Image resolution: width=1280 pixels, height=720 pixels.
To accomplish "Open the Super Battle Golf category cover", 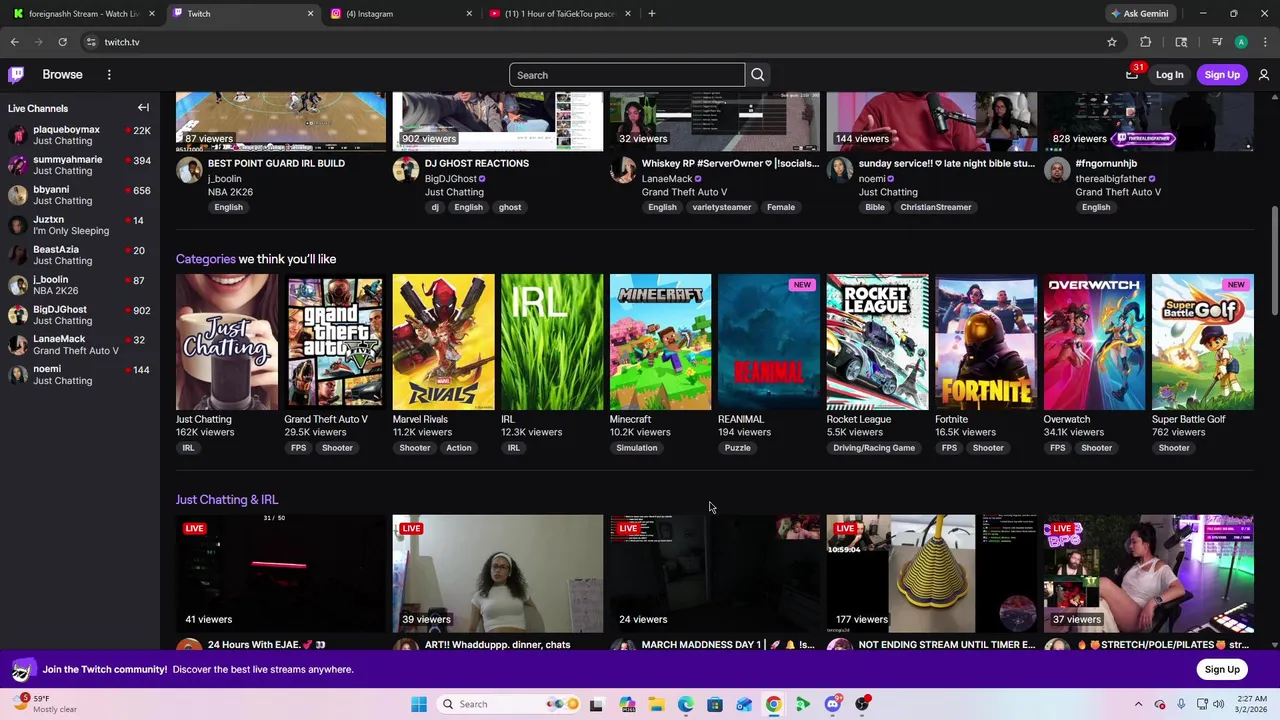I will [x=1203, y=342].
